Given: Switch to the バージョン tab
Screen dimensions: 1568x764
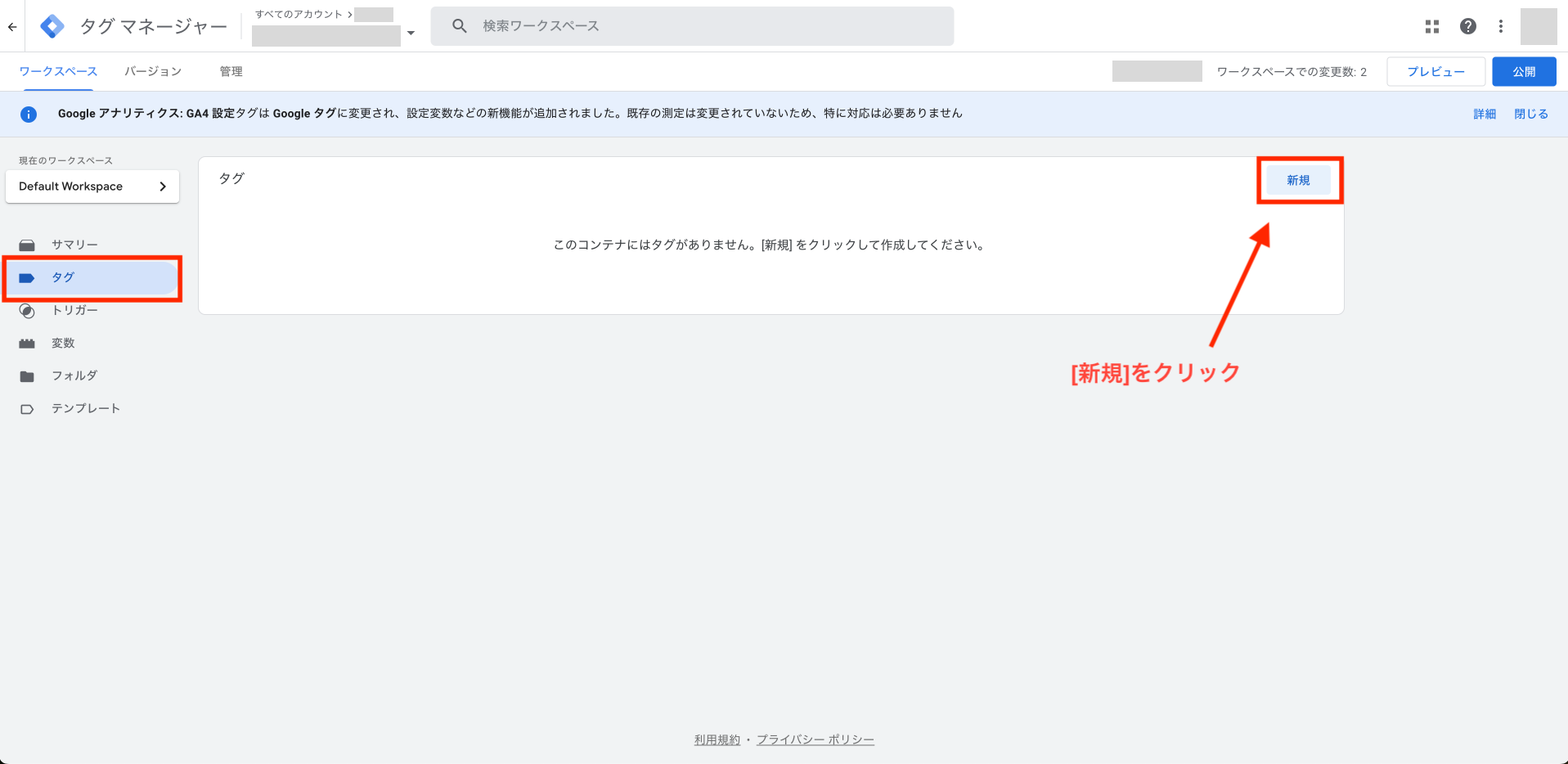Looking at the screenshot, I should 153,72.
